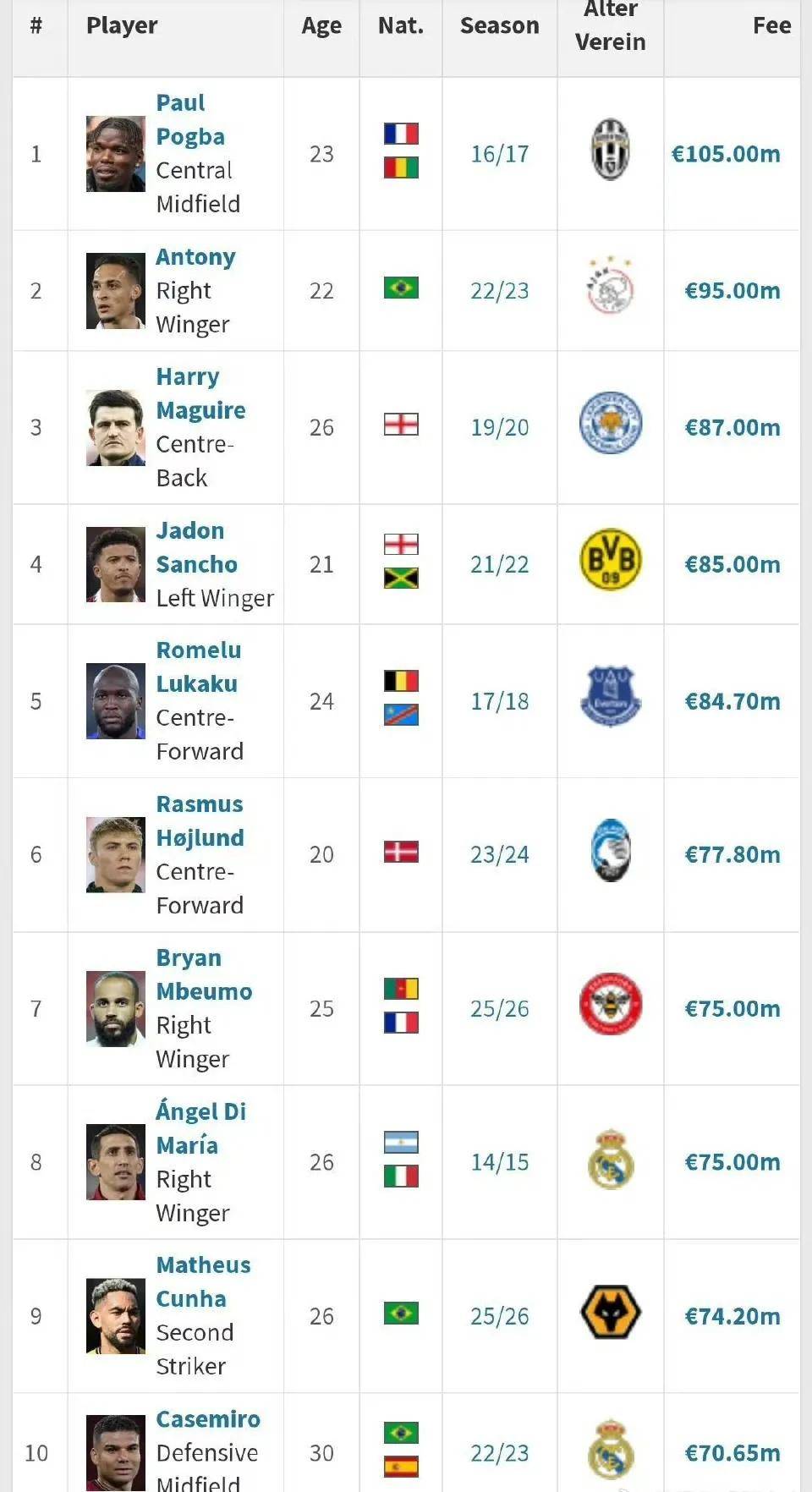The width and height of the screenshot is (812, 1492).
Task: Click Romelu Lukaku's photo thumbnail
Action: (116, 701)
